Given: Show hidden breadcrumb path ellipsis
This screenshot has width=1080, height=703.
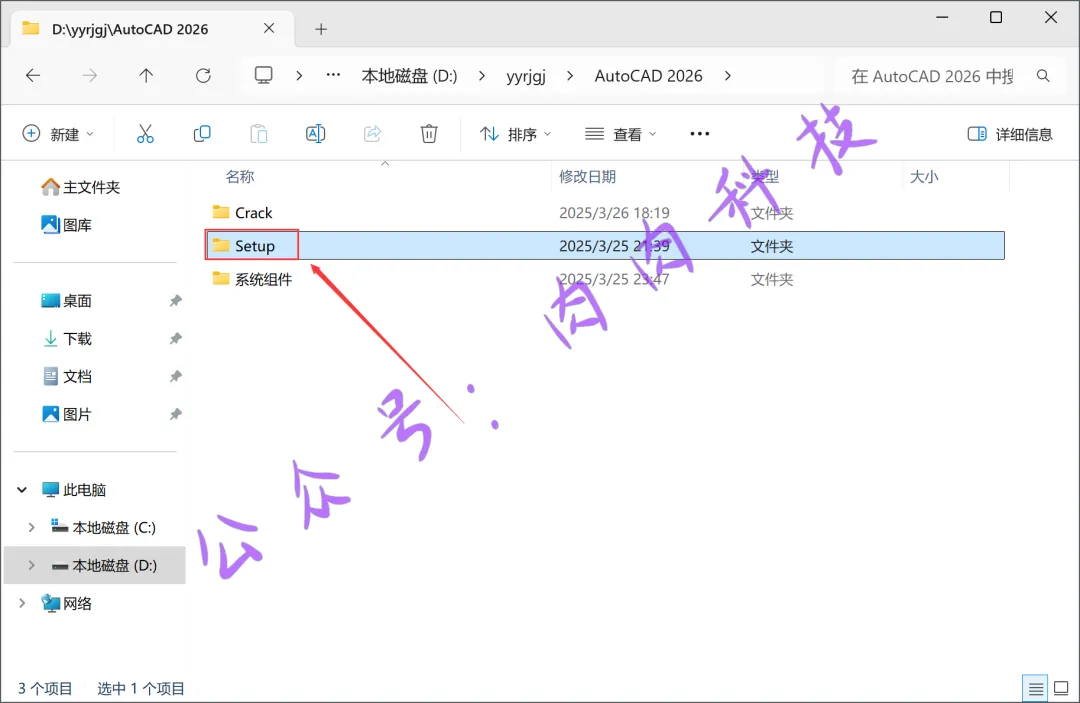Looking at the screenshot, I should coord(333,74).
